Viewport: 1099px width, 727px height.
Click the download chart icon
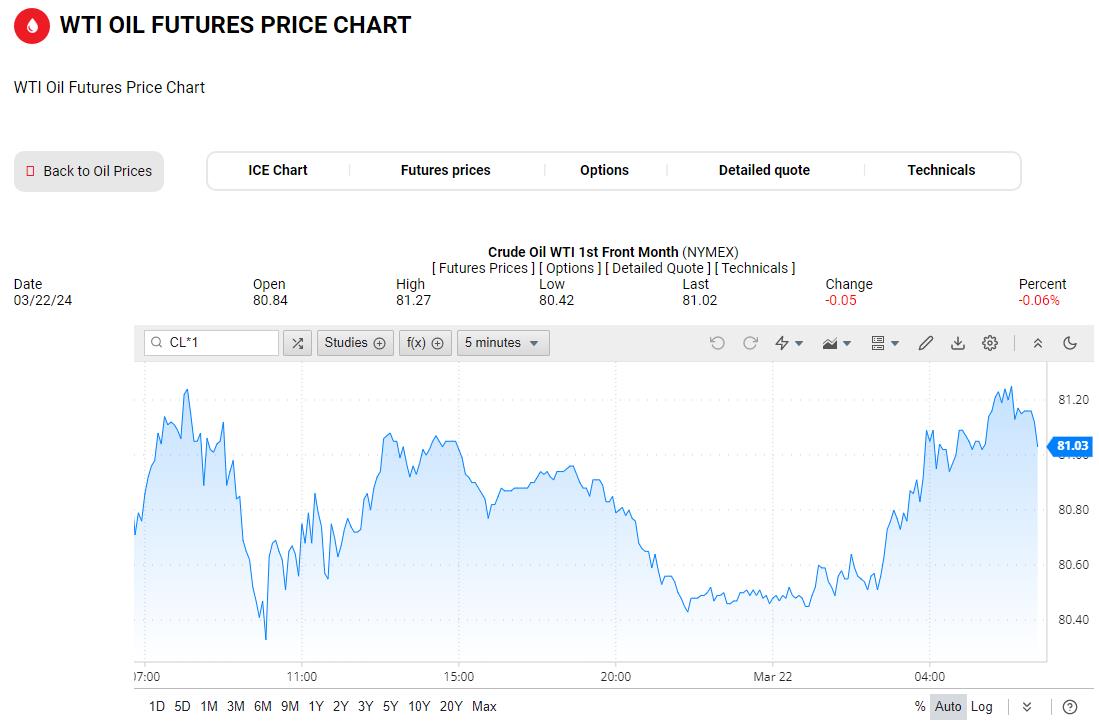(x=957, y=343)
